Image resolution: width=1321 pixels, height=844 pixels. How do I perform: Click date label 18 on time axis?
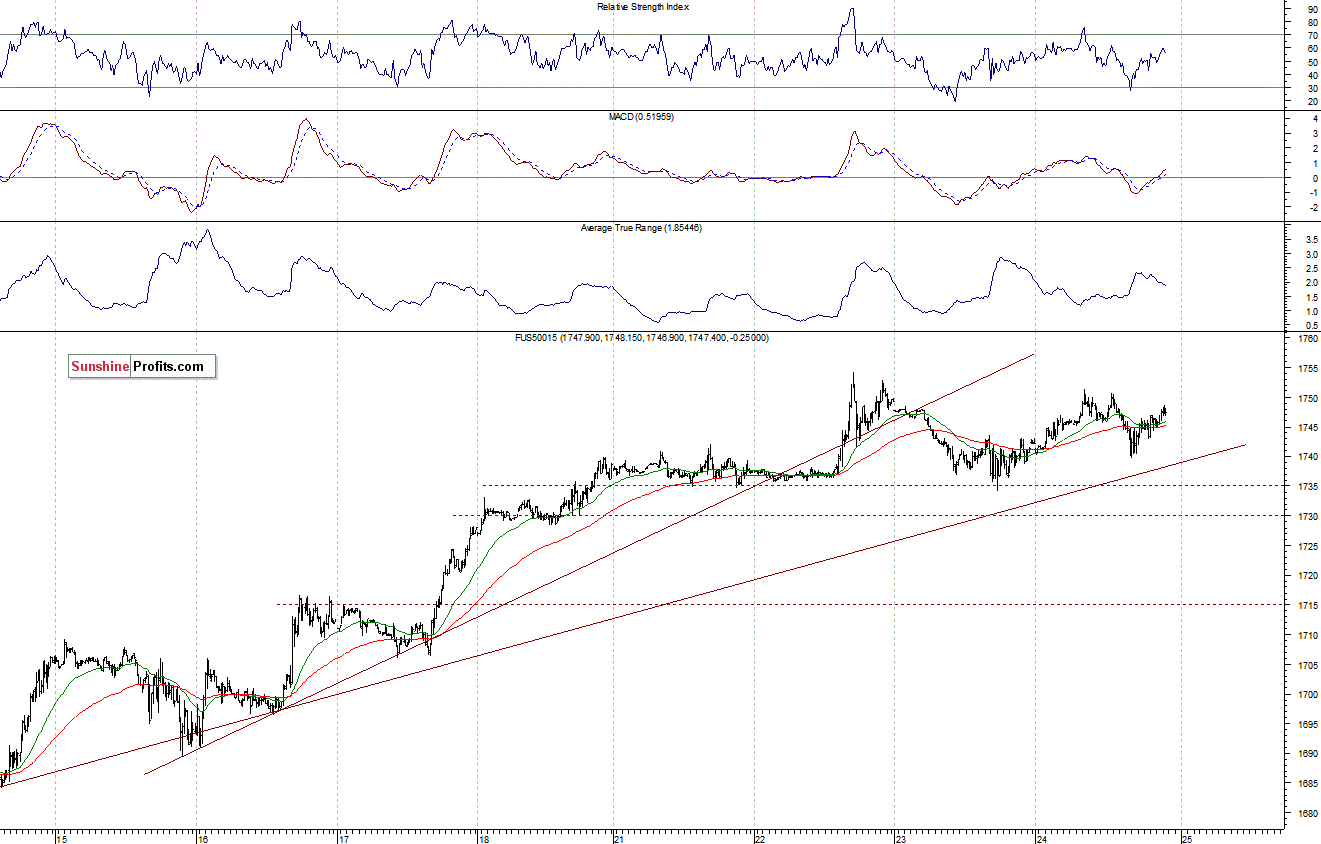[483, 838]
